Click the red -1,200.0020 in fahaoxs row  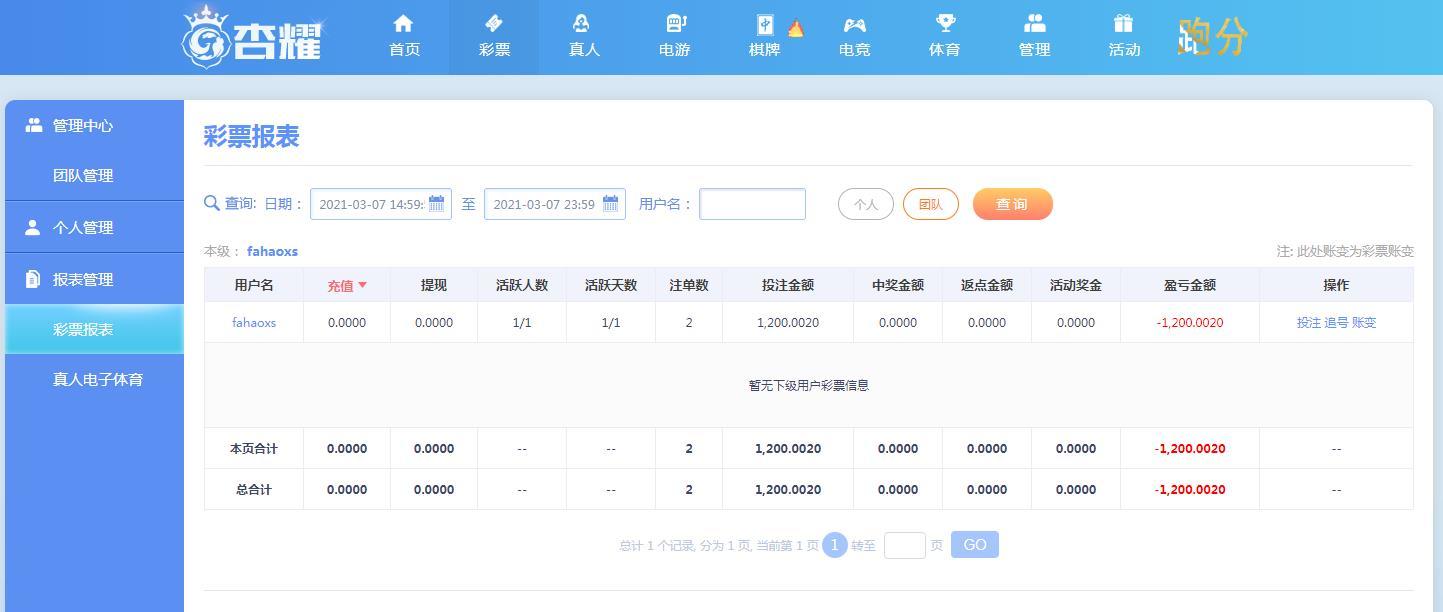(x=1190, y=322)
